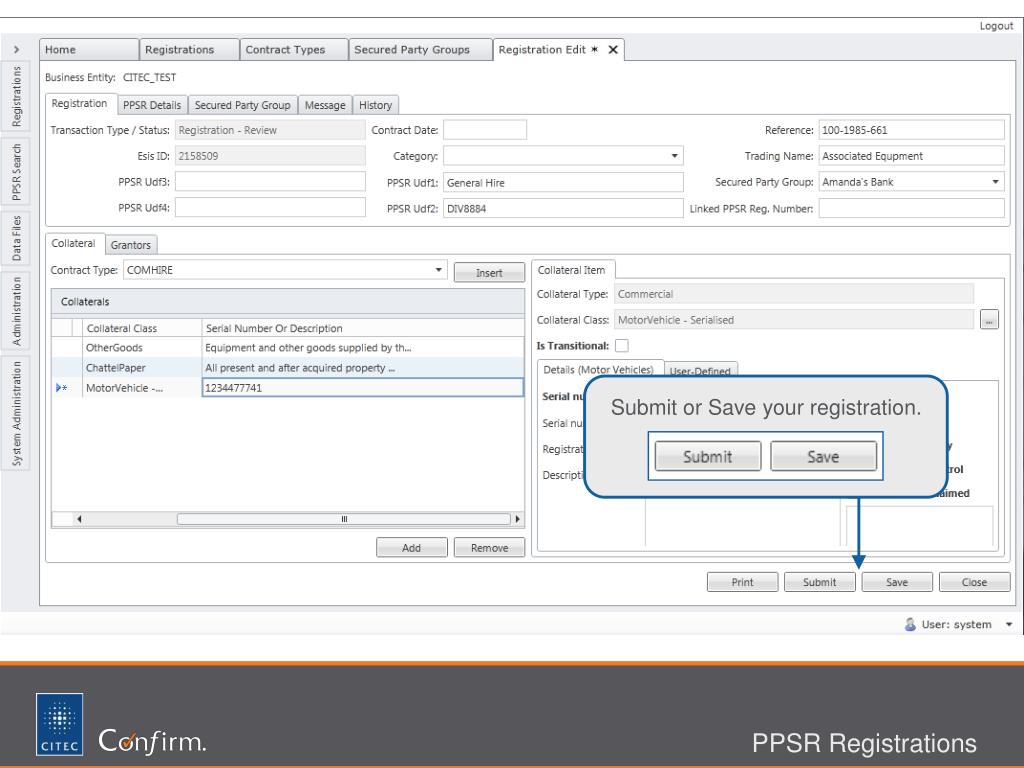
Task: Click the Linked PPSR Reg. Number field
Action: [912, 208]
